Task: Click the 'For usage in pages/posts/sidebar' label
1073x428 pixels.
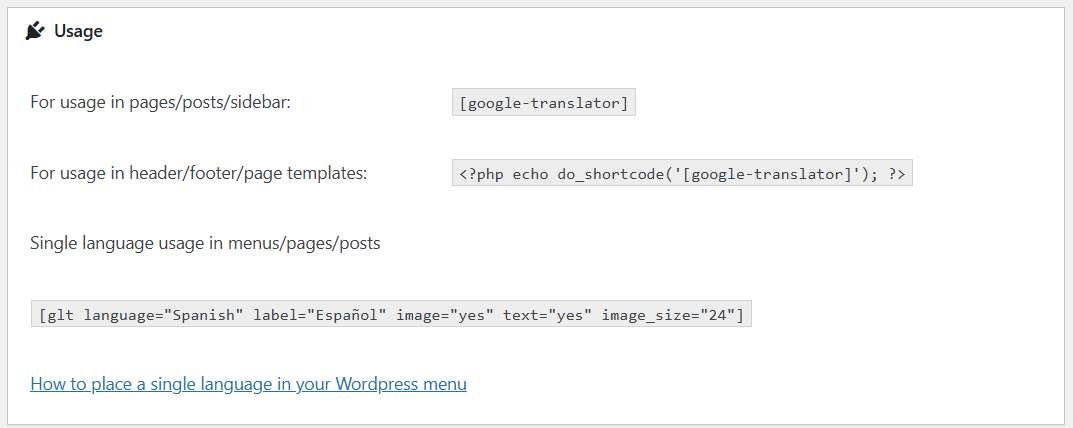Action: 160,102
